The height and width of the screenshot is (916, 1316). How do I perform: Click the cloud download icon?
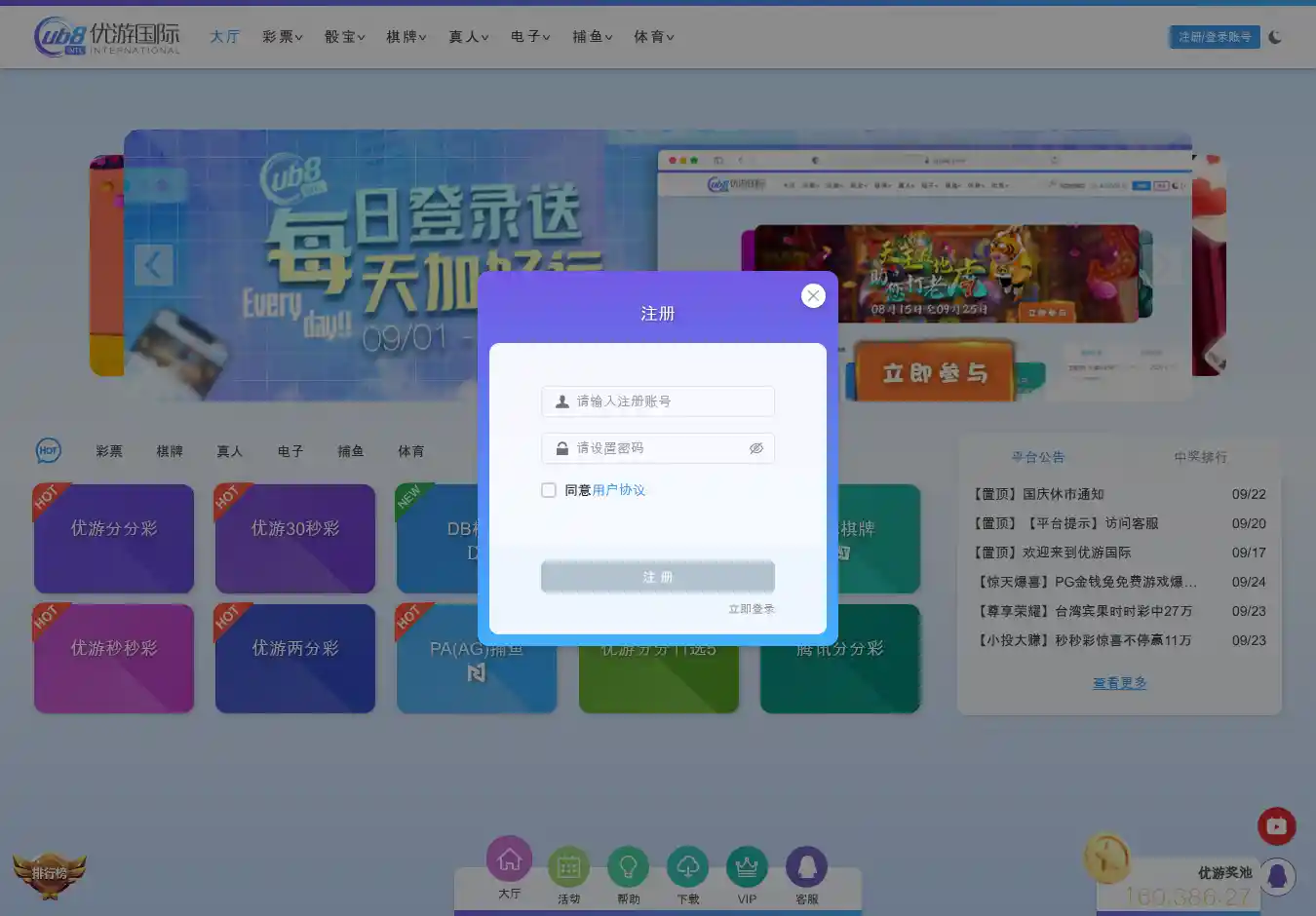click(687, 866)
